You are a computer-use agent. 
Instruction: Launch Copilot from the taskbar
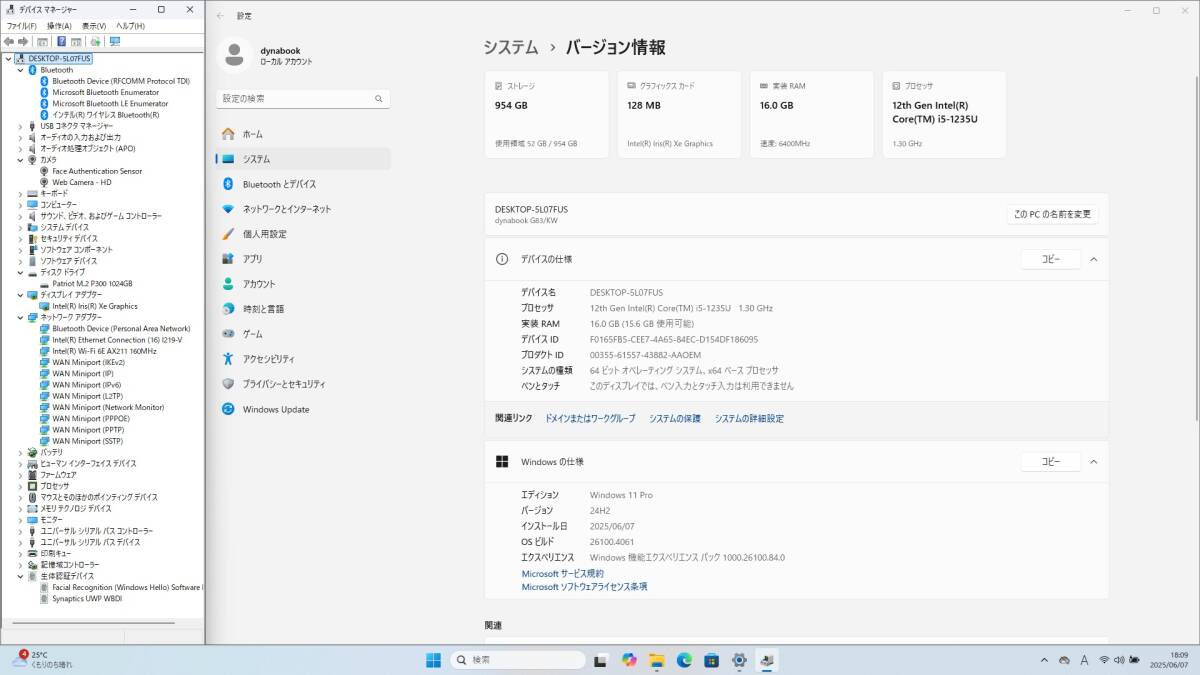click(x=629, y=660)
